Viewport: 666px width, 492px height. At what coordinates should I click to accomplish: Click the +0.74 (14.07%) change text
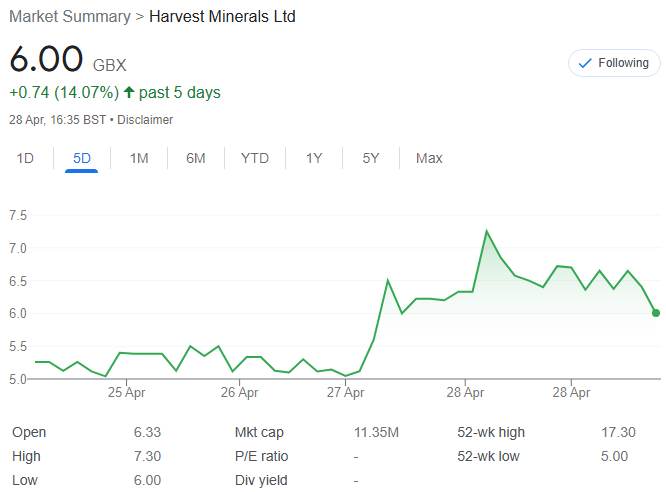point(64,92)
